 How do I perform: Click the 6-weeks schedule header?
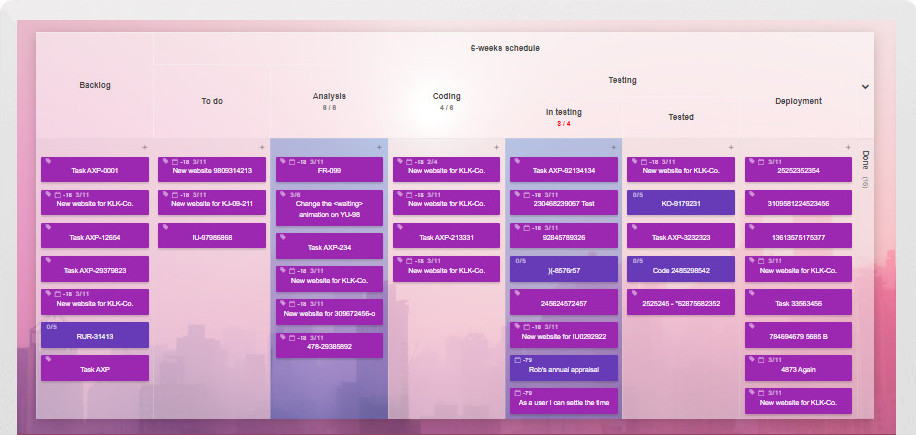point(505,48)
